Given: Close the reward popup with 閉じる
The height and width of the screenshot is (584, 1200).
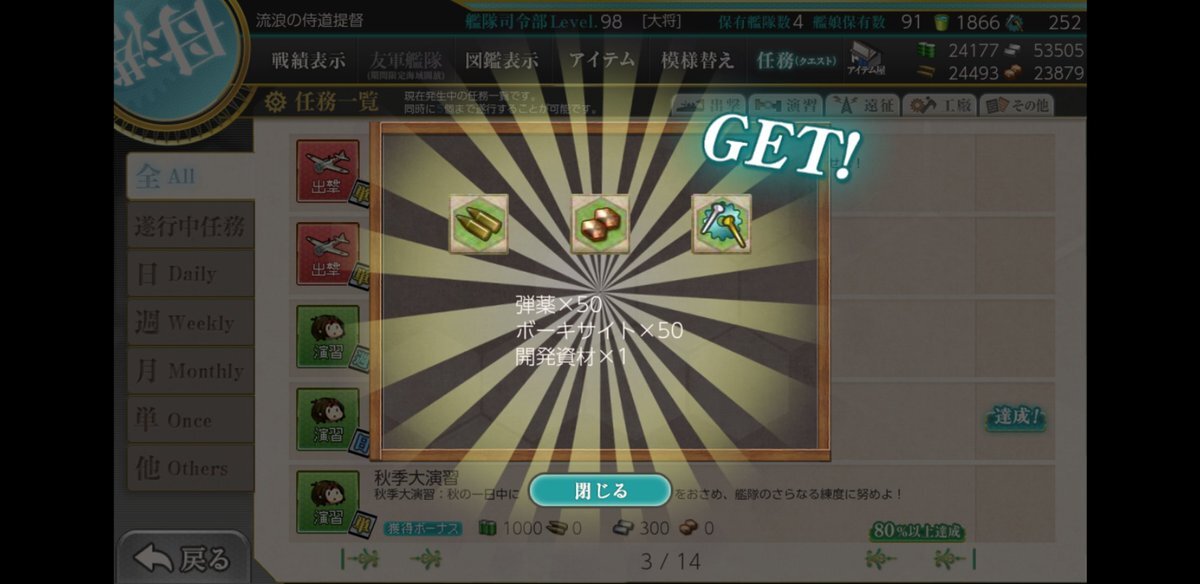Looking at the screenshot, I should click(x=600, y=490).
